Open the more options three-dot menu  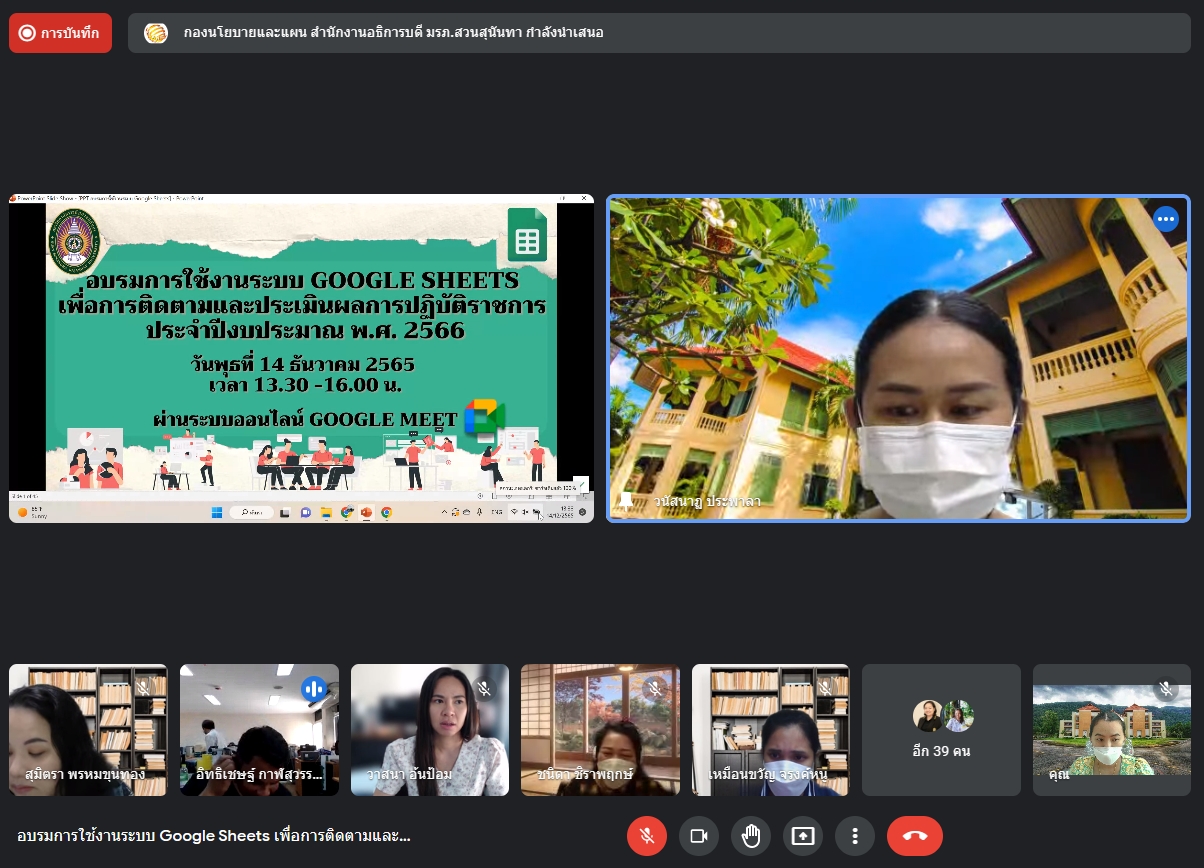pyautogui.click(x=855, y=836)
